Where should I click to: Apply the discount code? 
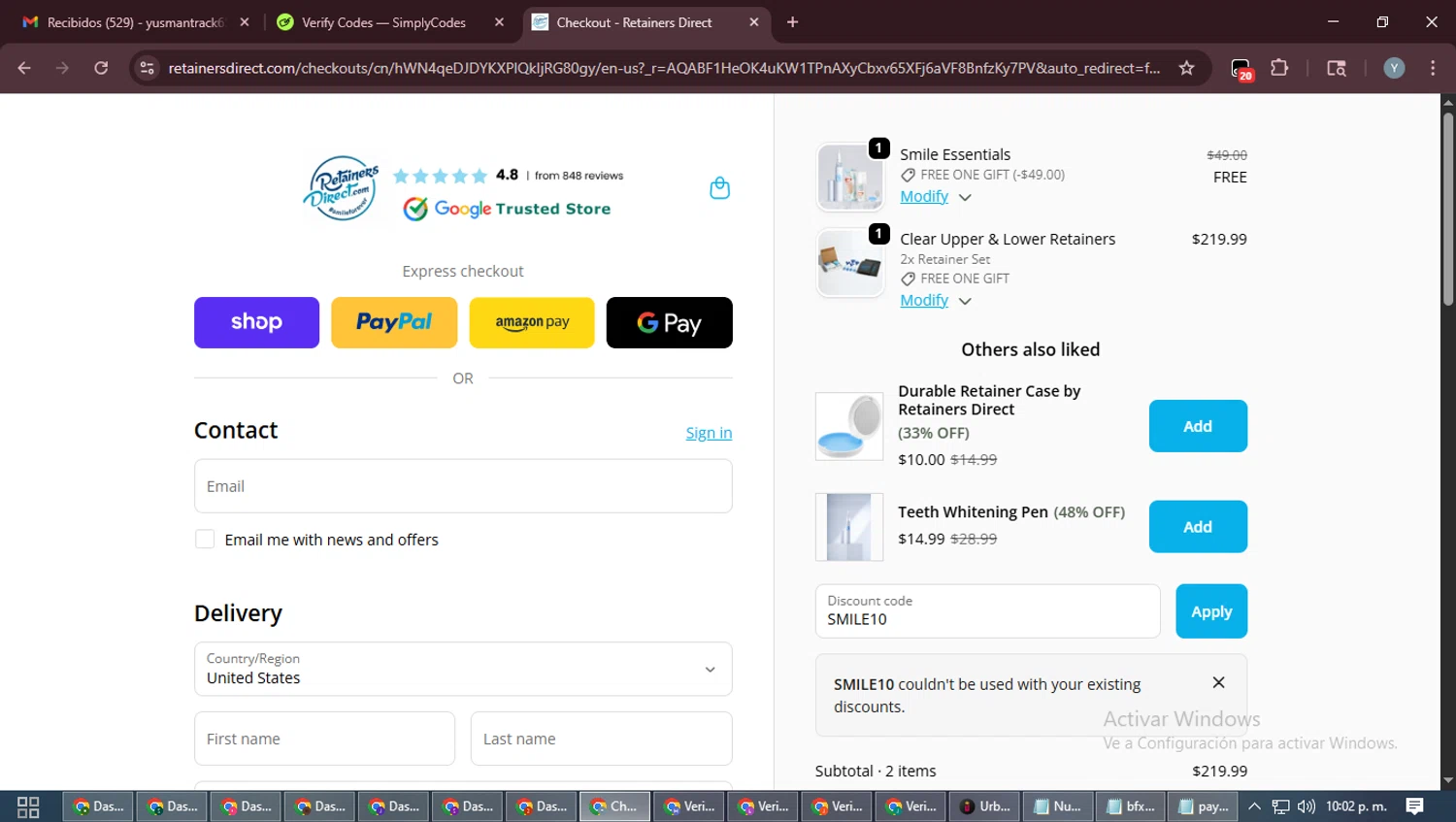[x=1211, y=611]
